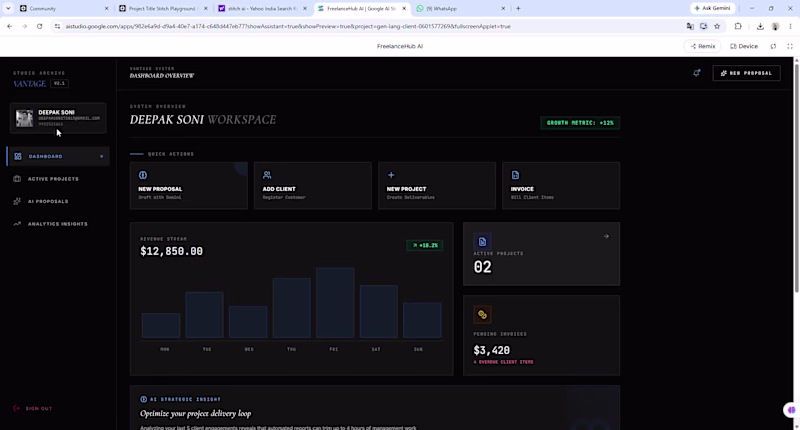Click the Analytics Insights trend sidebar icon

click(17, 223)
